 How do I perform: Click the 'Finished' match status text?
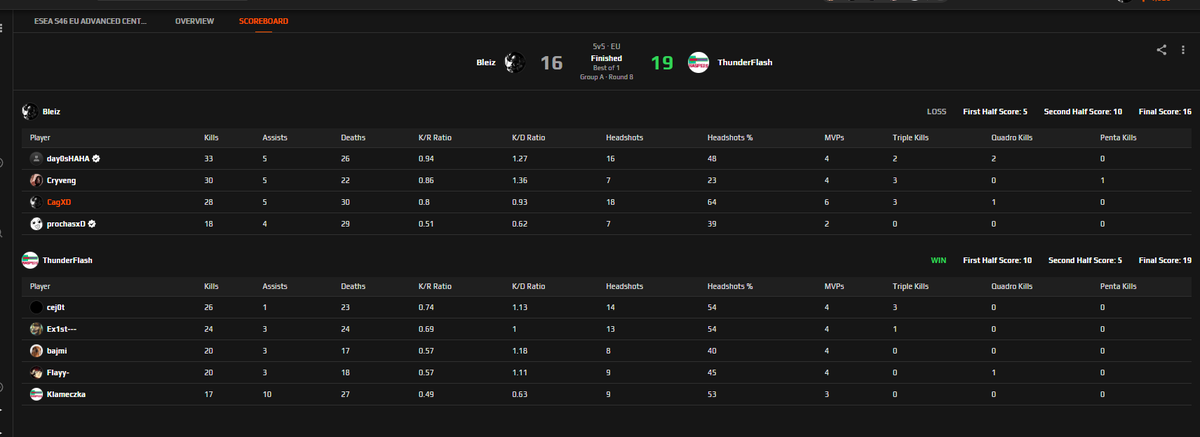(x=606, y=58)
